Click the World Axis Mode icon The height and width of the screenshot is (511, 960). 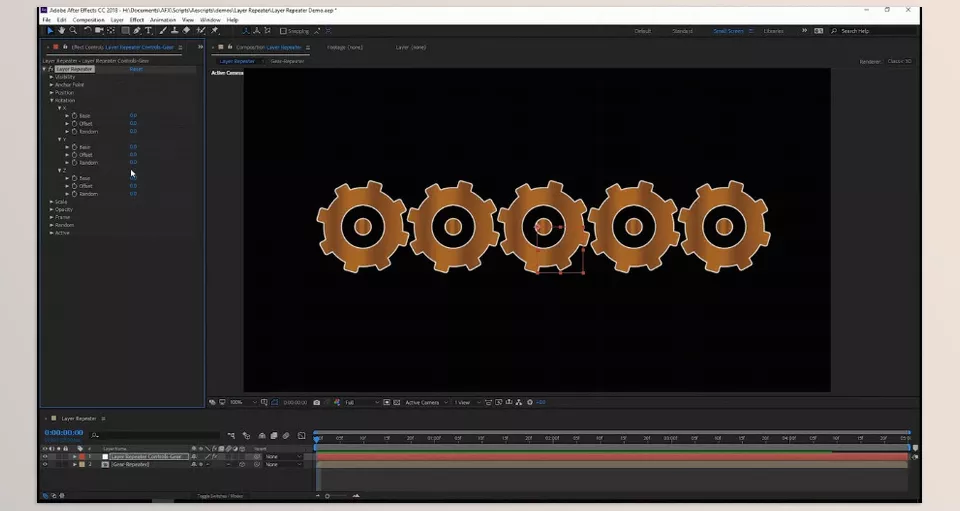pos(257,31)
